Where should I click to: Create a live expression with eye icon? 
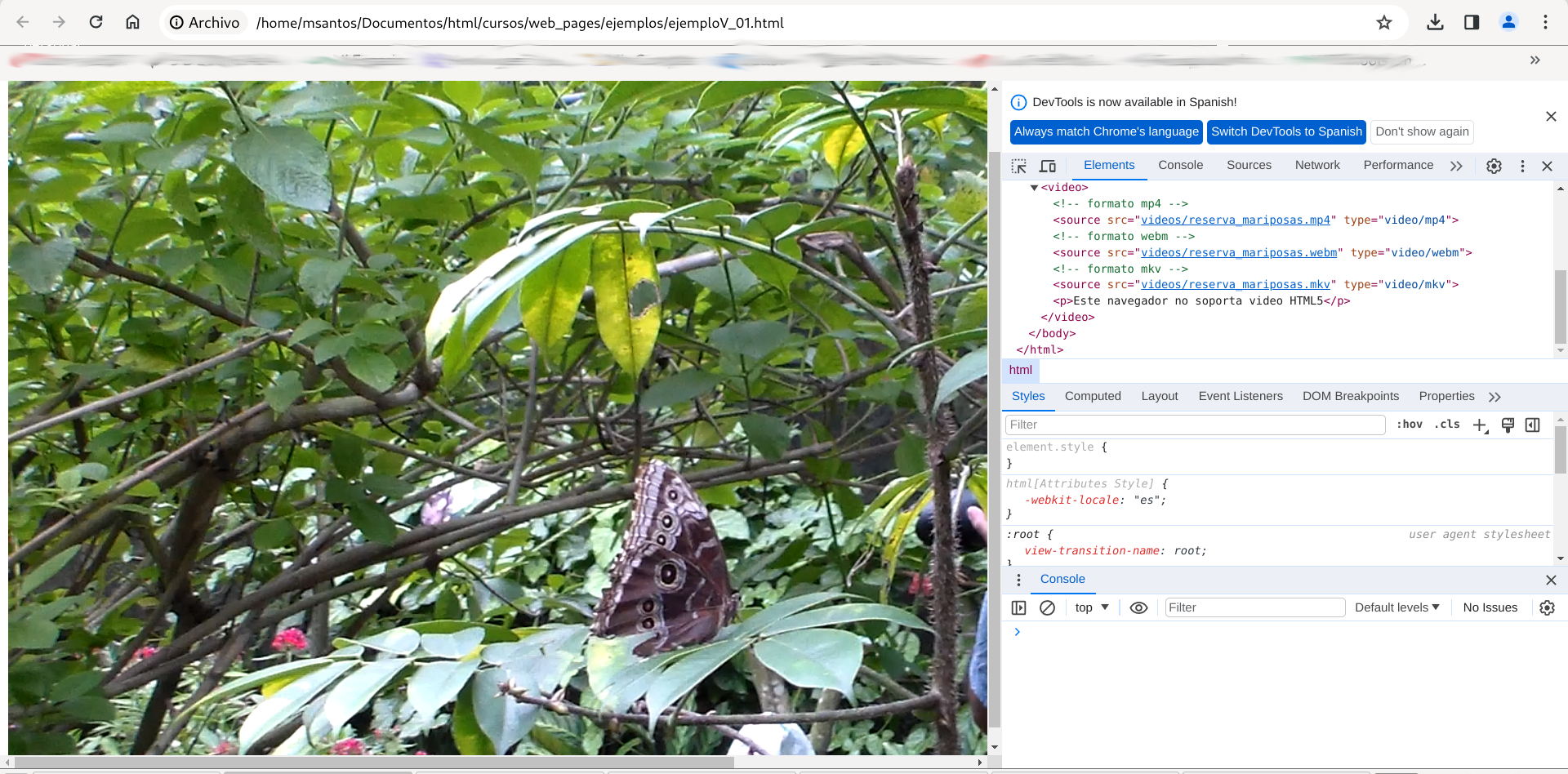pos(1138,607)
